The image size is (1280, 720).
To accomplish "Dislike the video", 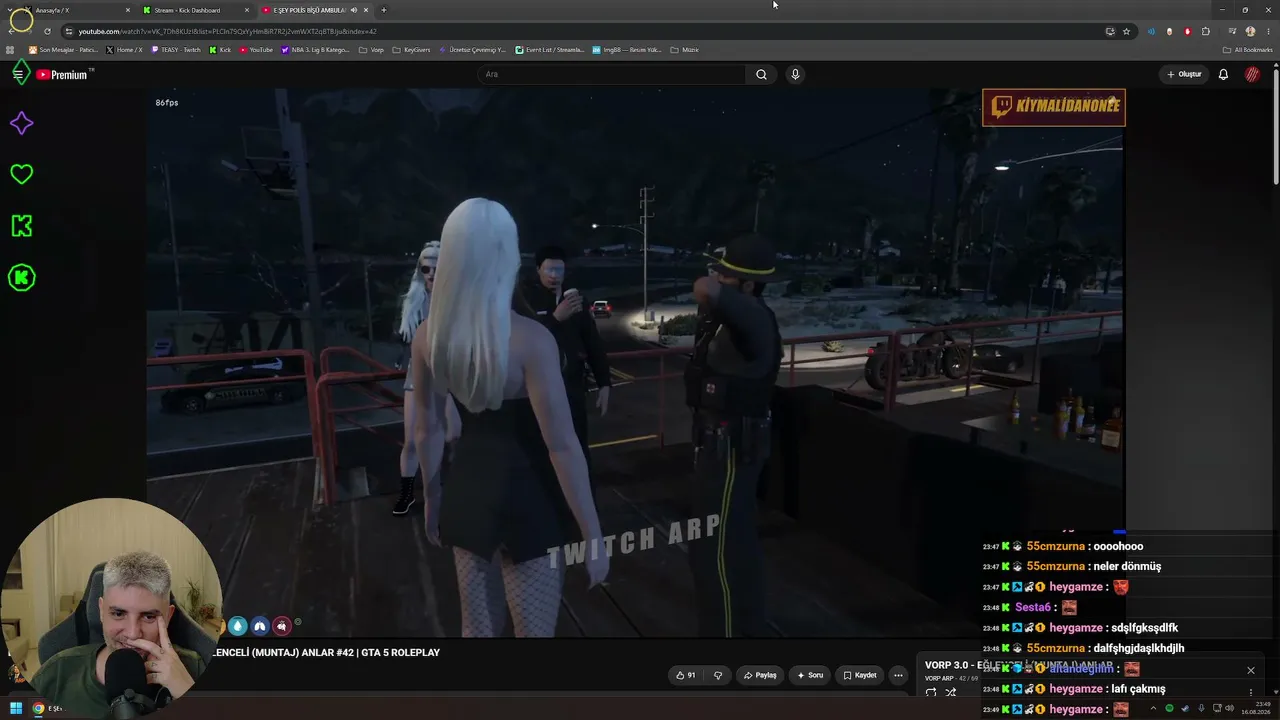I will tap(717, 675).
